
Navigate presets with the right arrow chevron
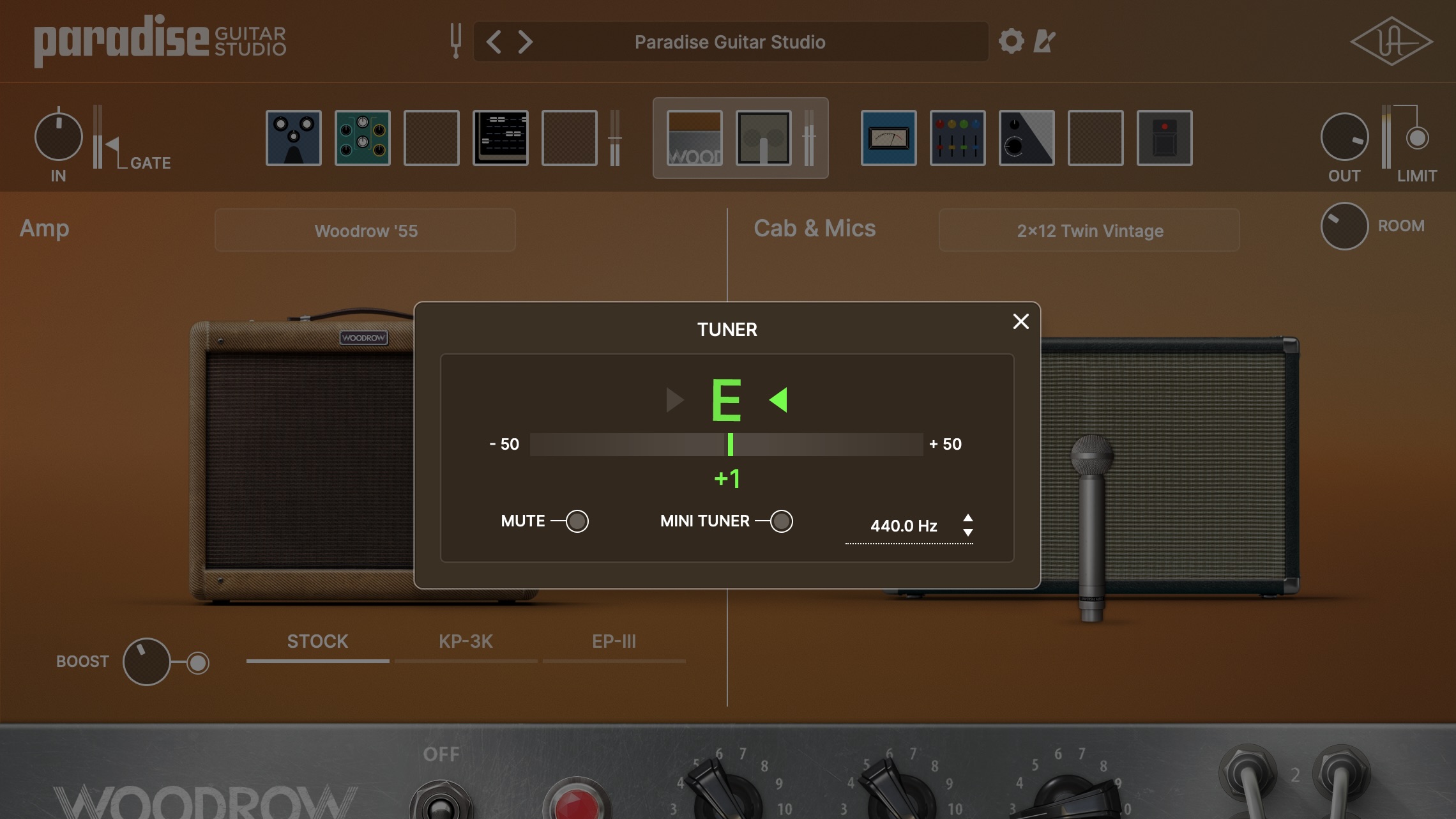click(x=526, y=41)
